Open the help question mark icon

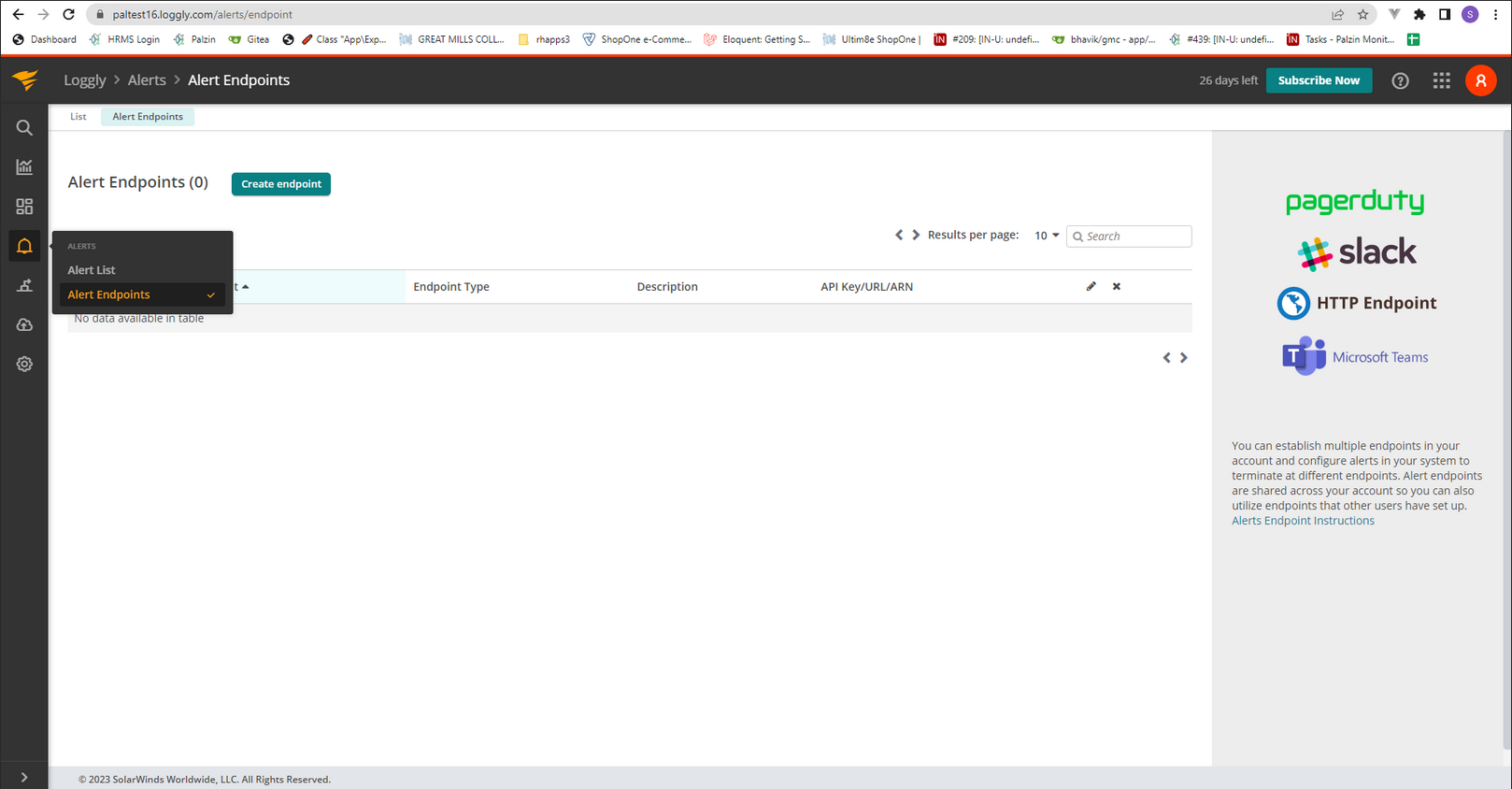(x=1400, y=80)
